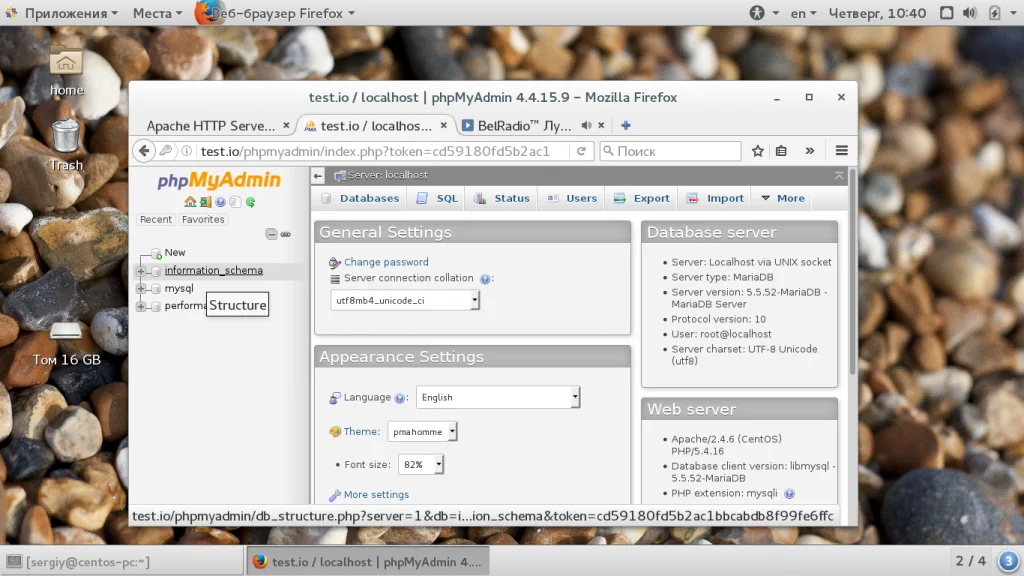
Task: Reload navigation panel with green refresh icon
Action: click(250, 202)
